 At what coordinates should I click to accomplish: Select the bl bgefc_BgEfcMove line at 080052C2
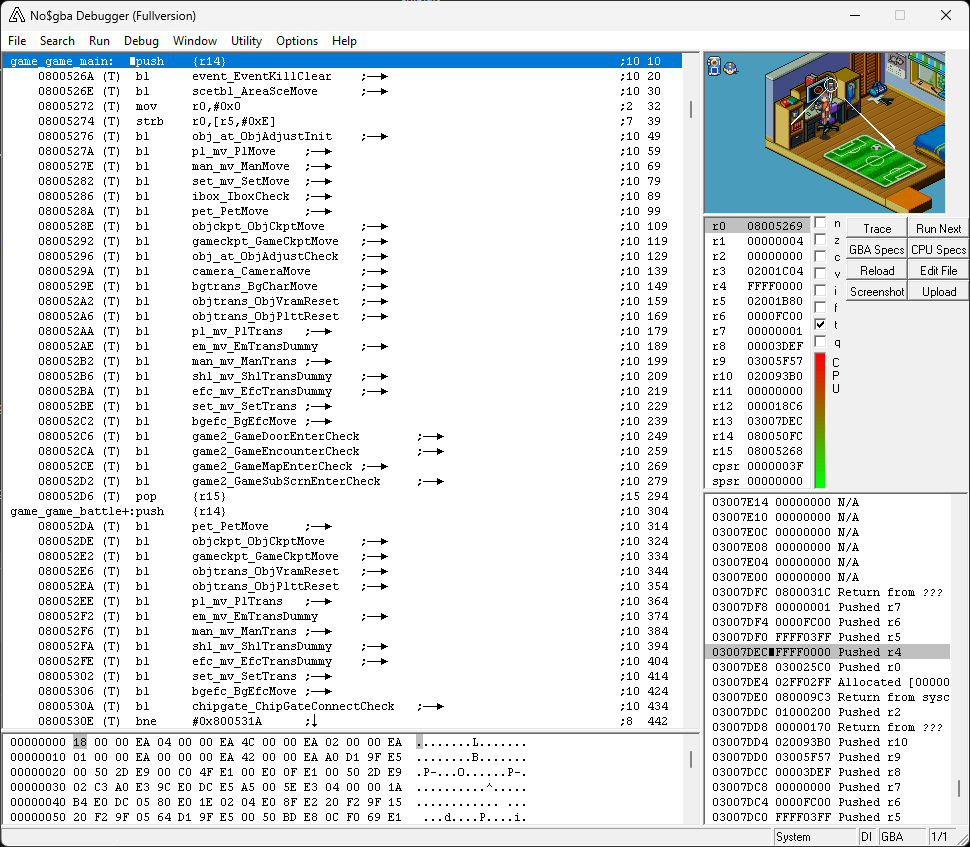[x=342, y=421]
